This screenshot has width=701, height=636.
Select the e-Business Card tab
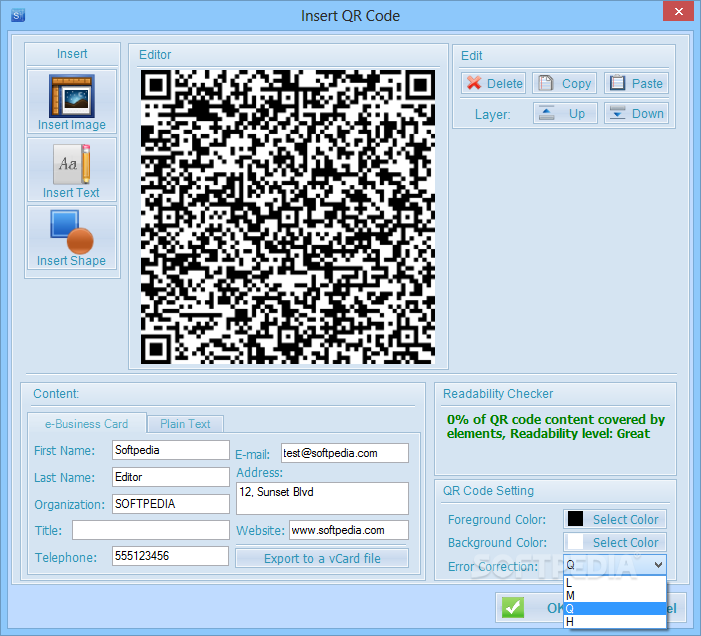(x=87, y=424)
